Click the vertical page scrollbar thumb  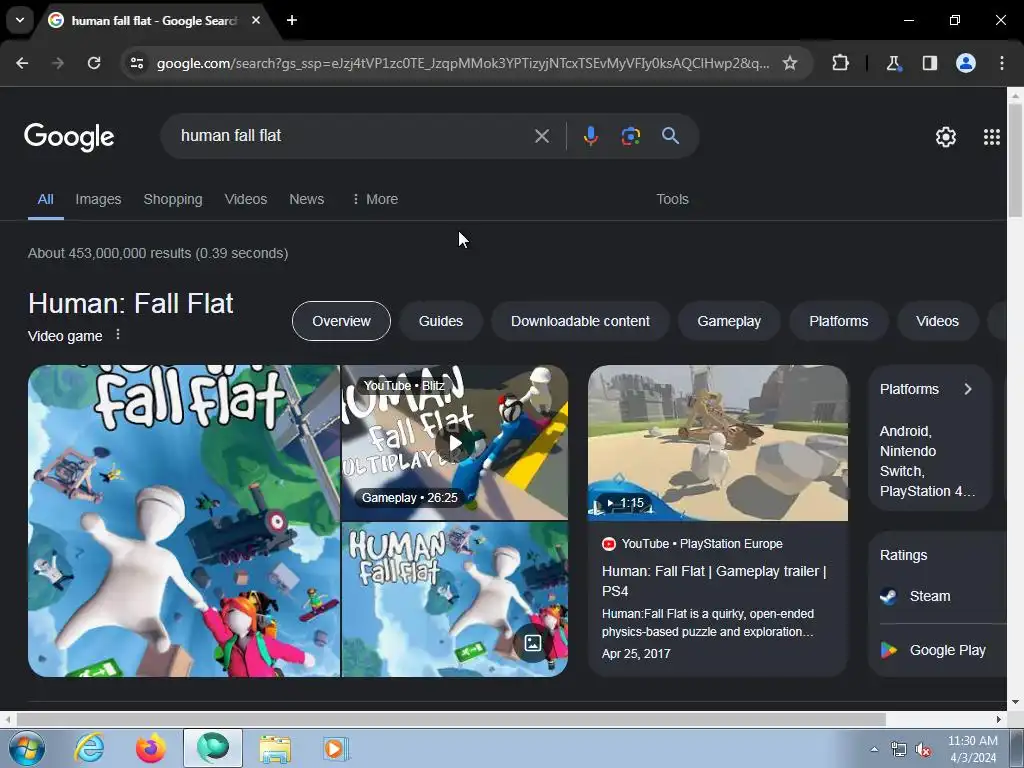[x=1016, y=160]
